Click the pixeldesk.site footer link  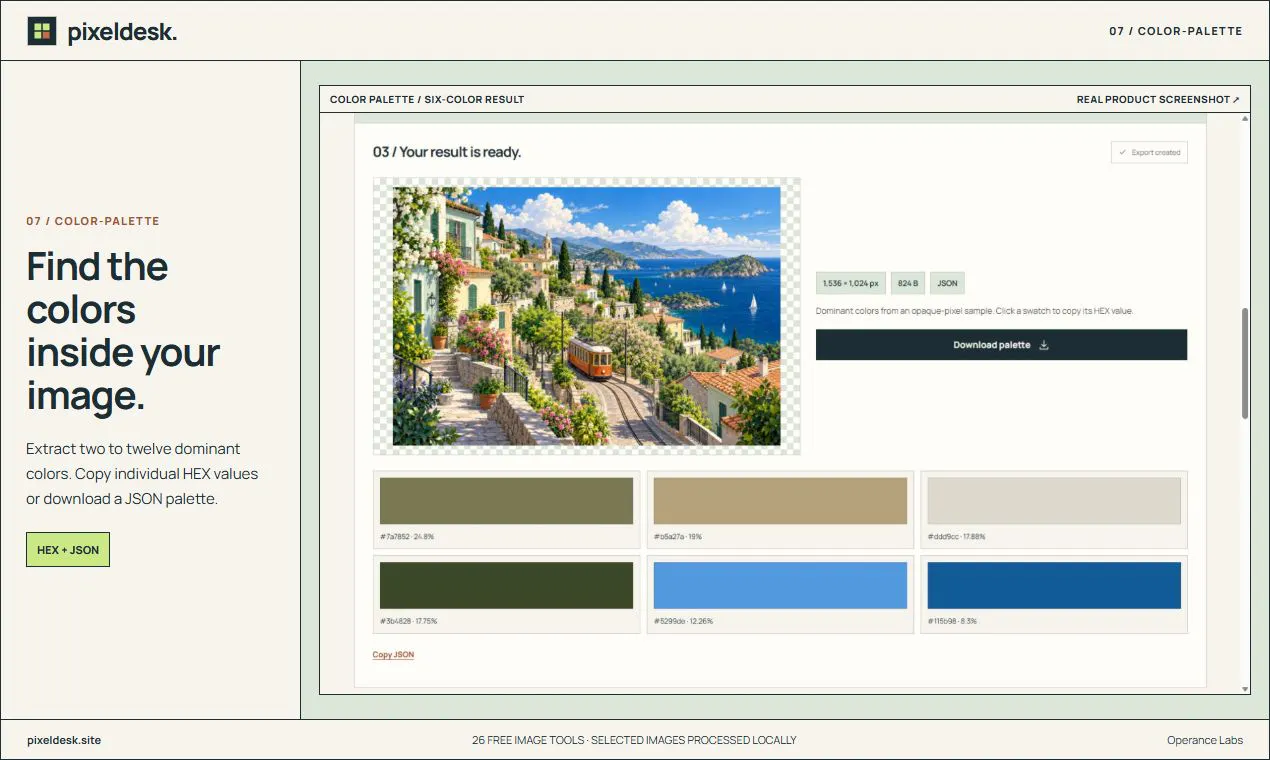click(x=64, y=740)
